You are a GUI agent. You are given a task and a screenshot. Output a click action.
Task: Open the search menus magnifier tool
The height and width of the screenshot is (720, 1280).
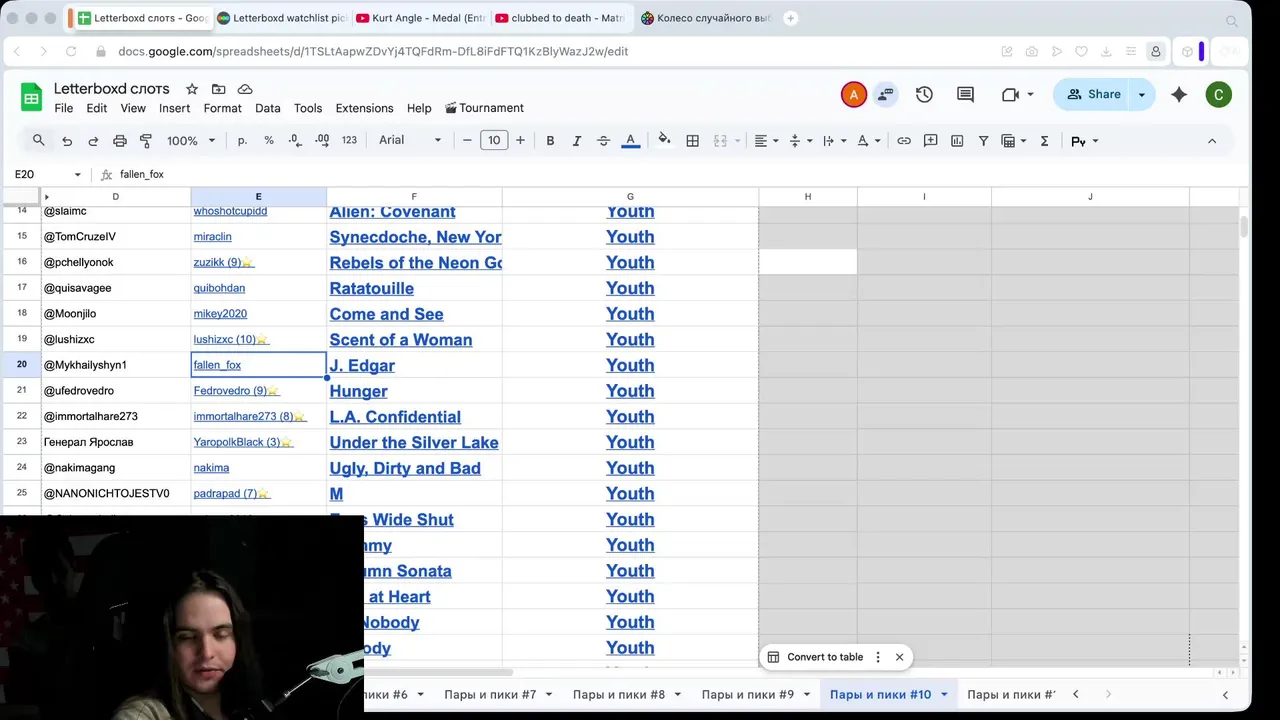tap(39, 141)
